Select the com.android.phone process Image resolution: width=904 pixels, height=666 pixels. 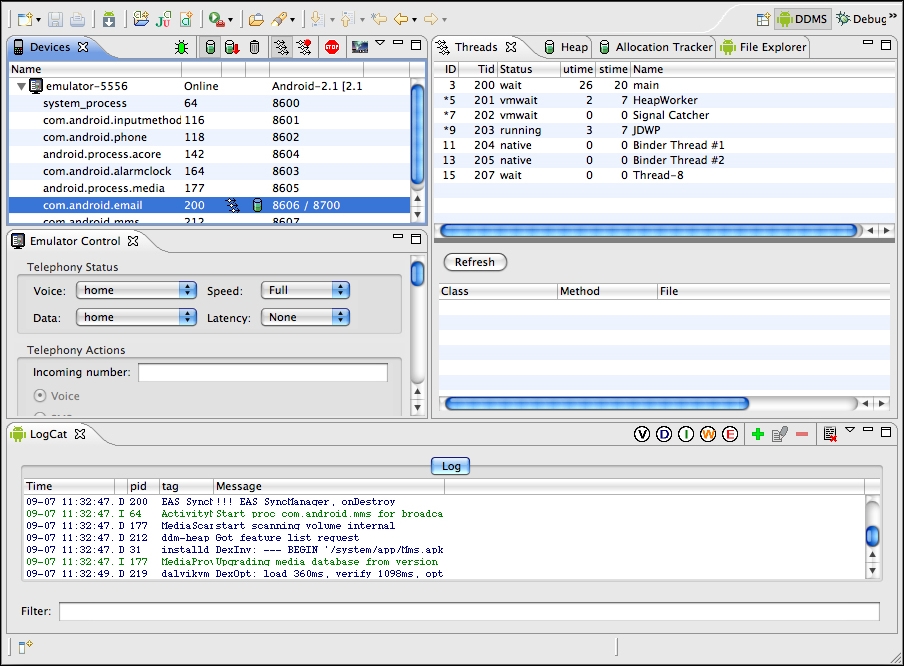pos(209,137)
